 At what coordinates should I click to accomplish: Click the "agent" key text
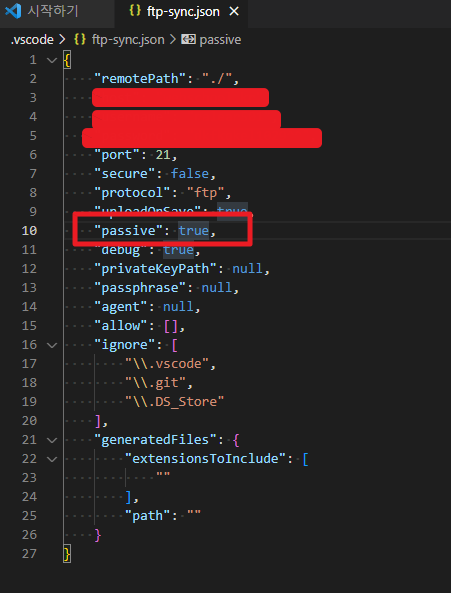point(121,307)
